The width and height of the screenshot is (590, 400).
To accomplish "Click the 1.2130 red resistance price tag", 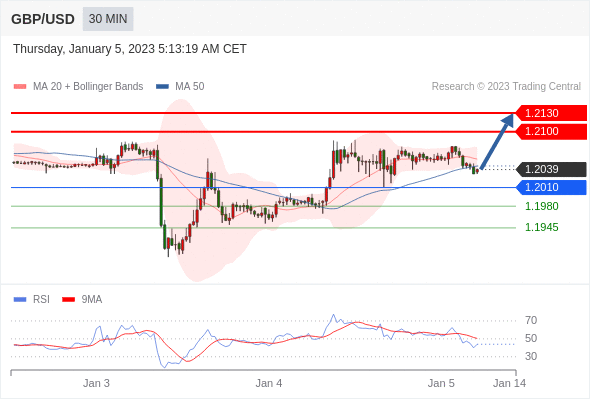I will tap(551, 113).
